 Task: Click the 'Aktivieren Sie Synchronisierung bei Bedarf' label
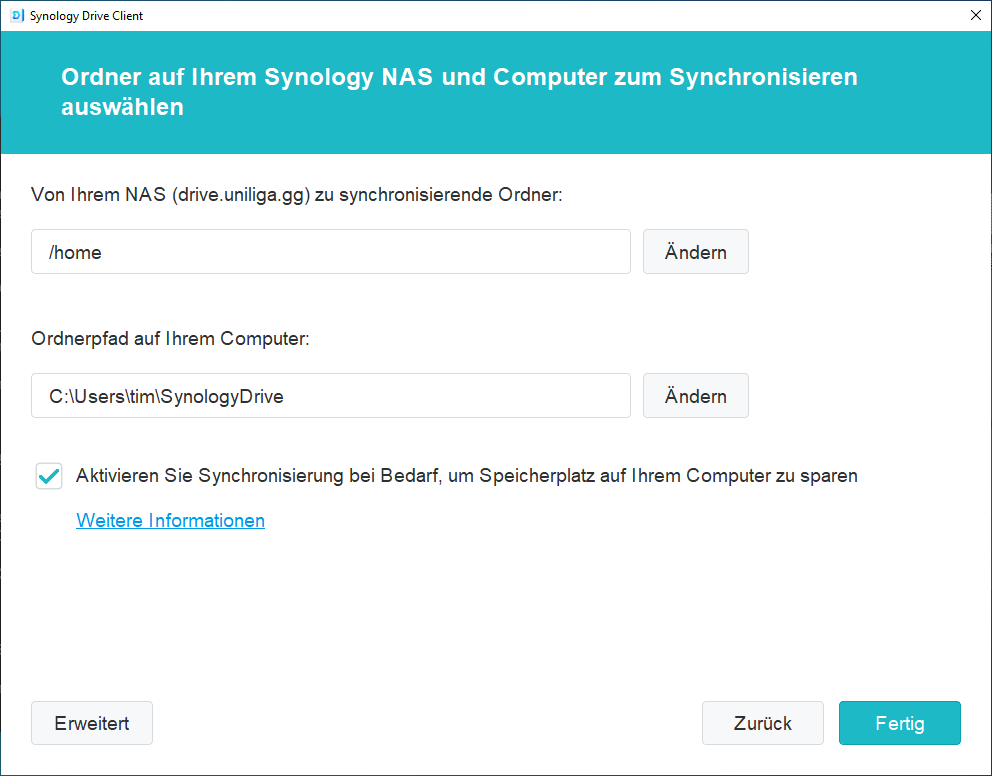(466, 476)
